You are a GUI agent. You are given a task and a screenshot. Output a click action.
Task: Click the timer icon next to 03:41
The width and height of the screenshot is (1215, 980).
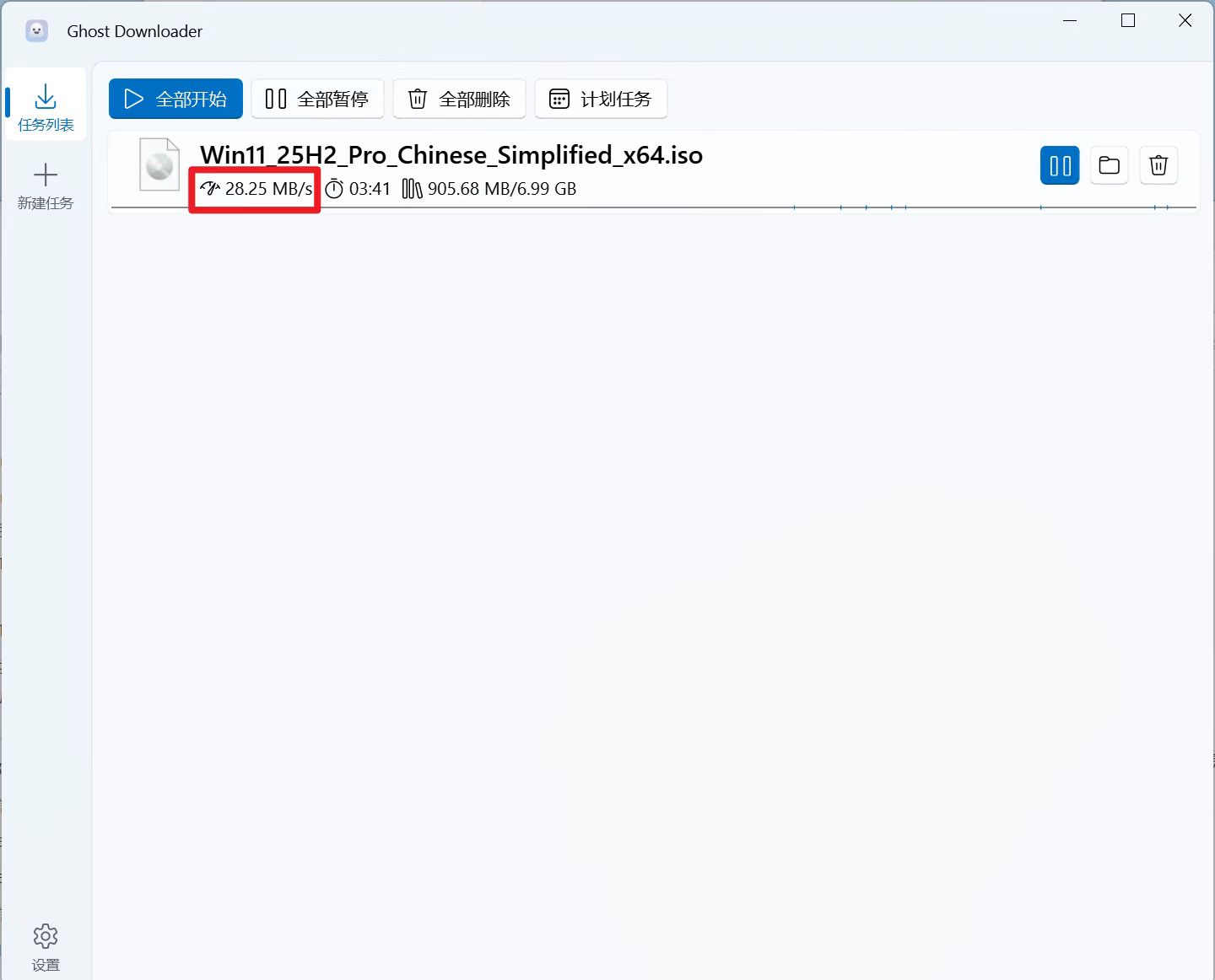[x=333, y=189]
